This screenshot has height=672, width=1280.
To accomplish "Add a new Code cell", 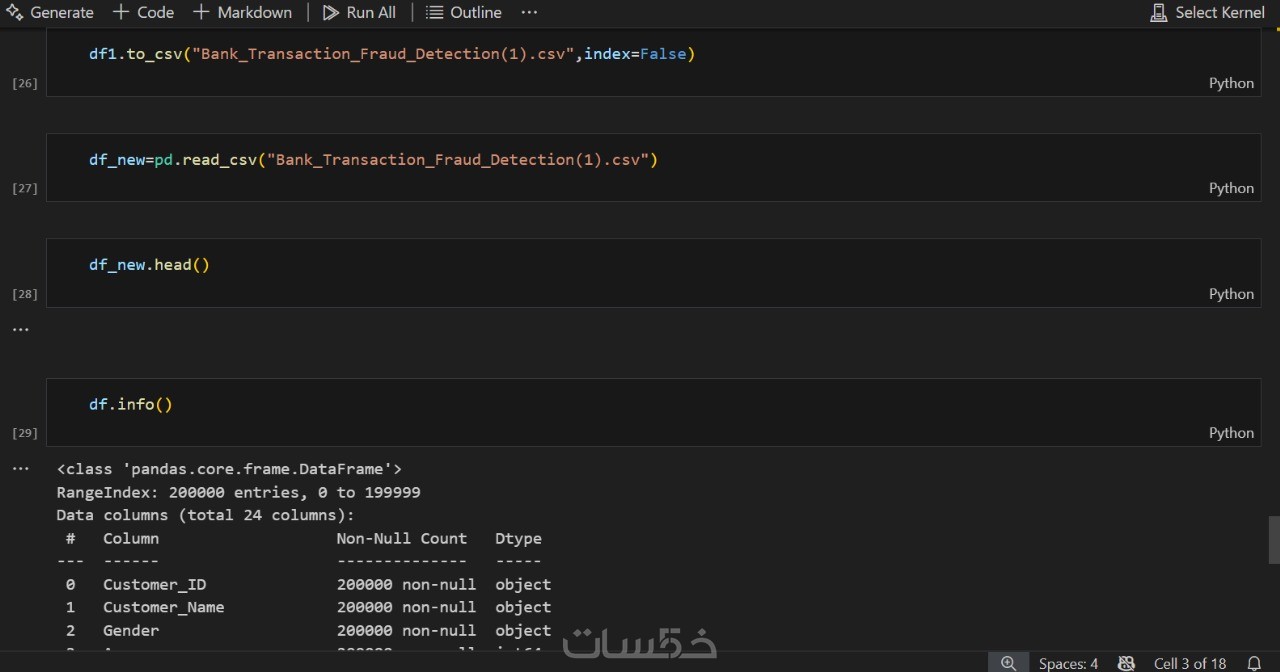I will (x=143, y=12).
